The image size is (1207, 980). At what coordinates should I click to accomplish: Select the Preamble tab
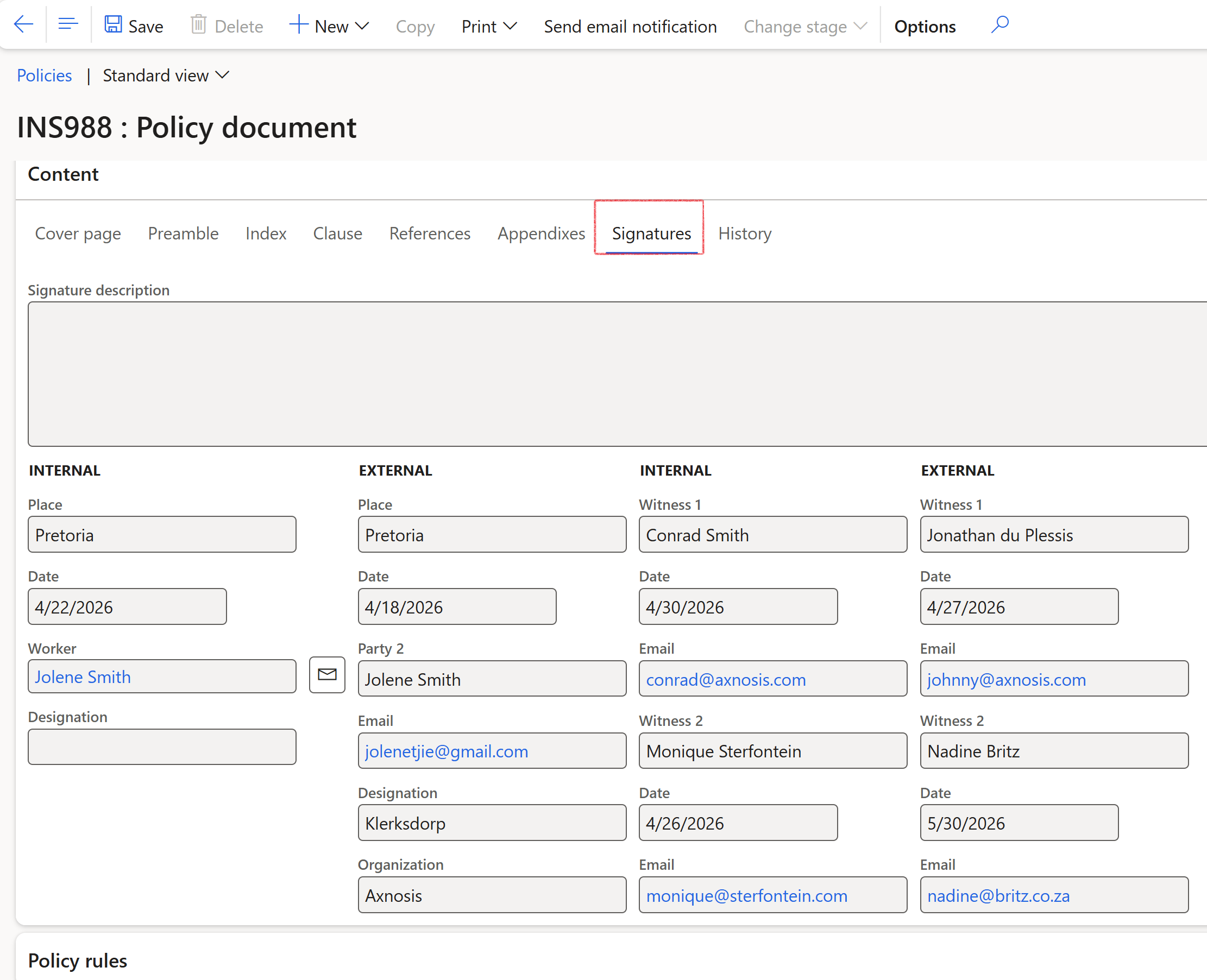pyautogui.click(x=183, y=233)
